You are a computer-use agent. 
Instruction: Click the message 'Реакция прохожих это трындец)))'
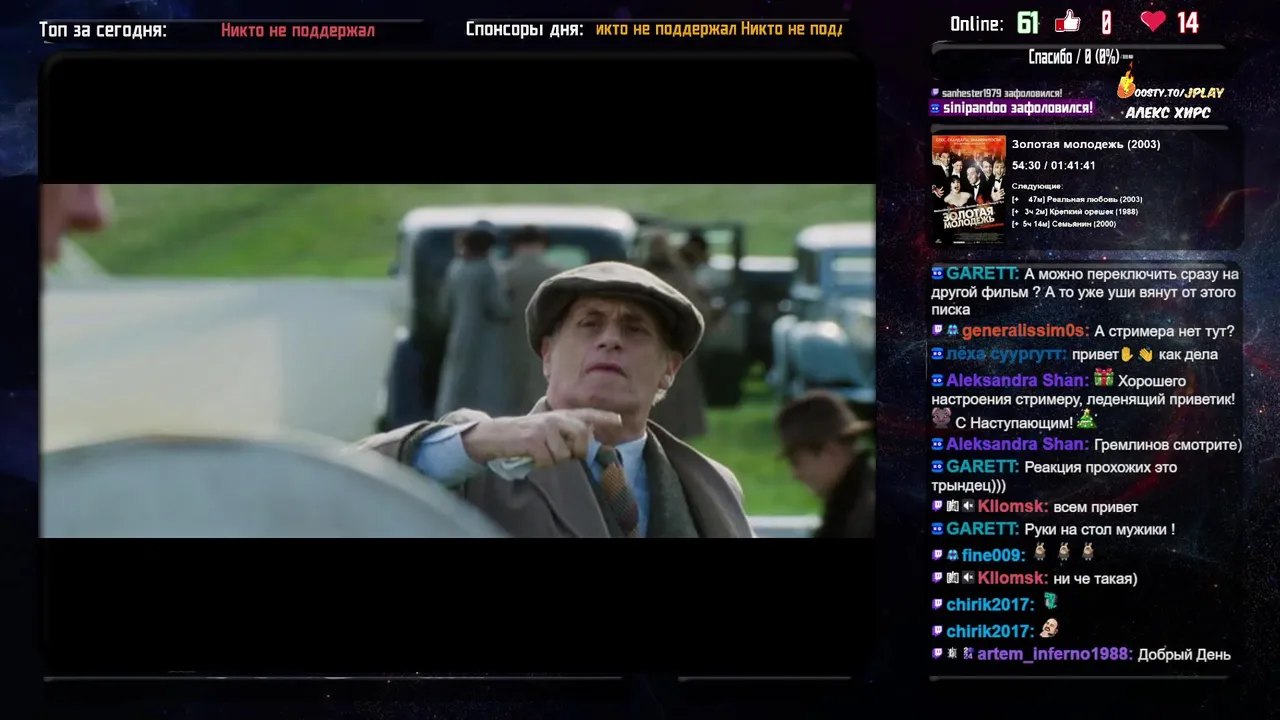(1054, 476)
